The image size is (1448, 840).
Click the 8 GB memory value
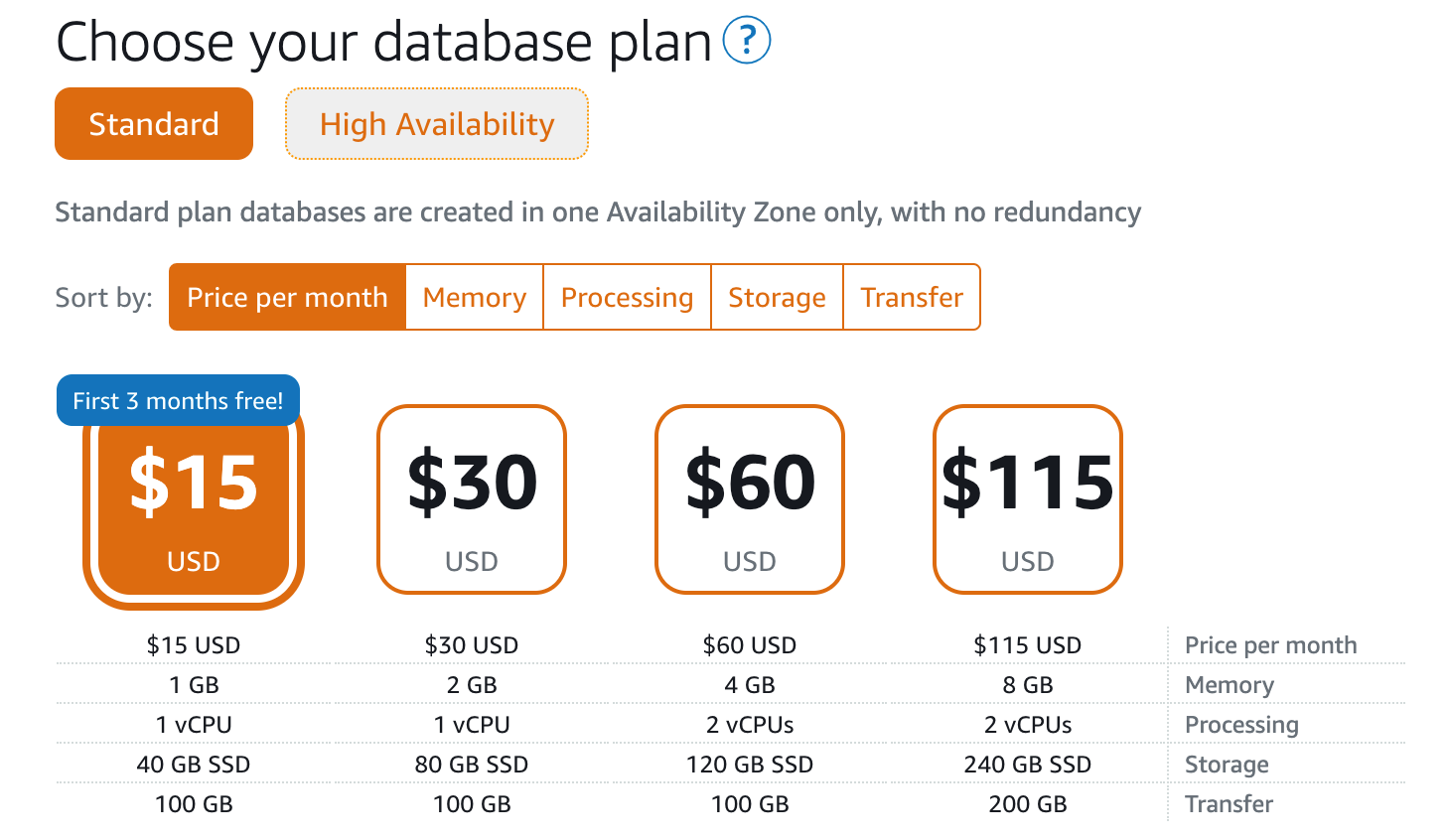(x=1028, y=685)
